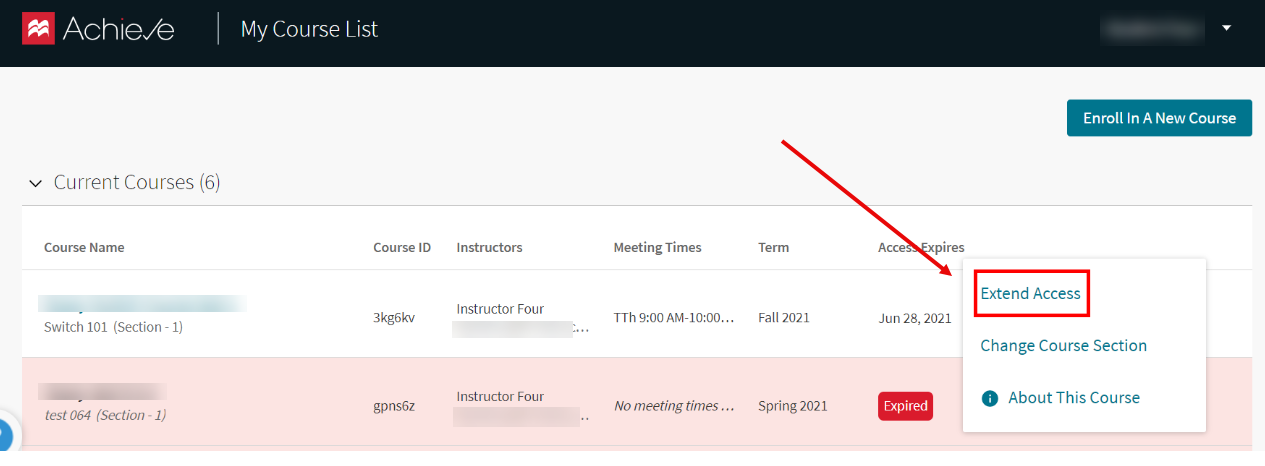Click the info icon beside About This Course

pyautogui.click(x=990, y=398)
